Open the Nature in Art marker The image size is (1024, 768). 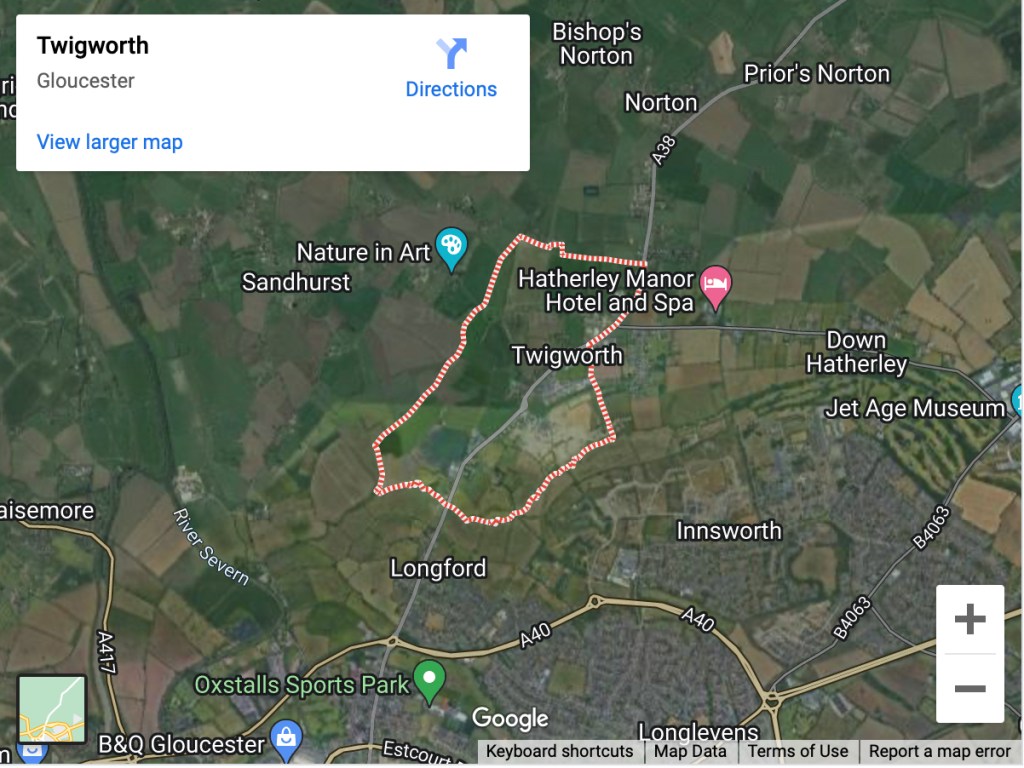[451, 249]
